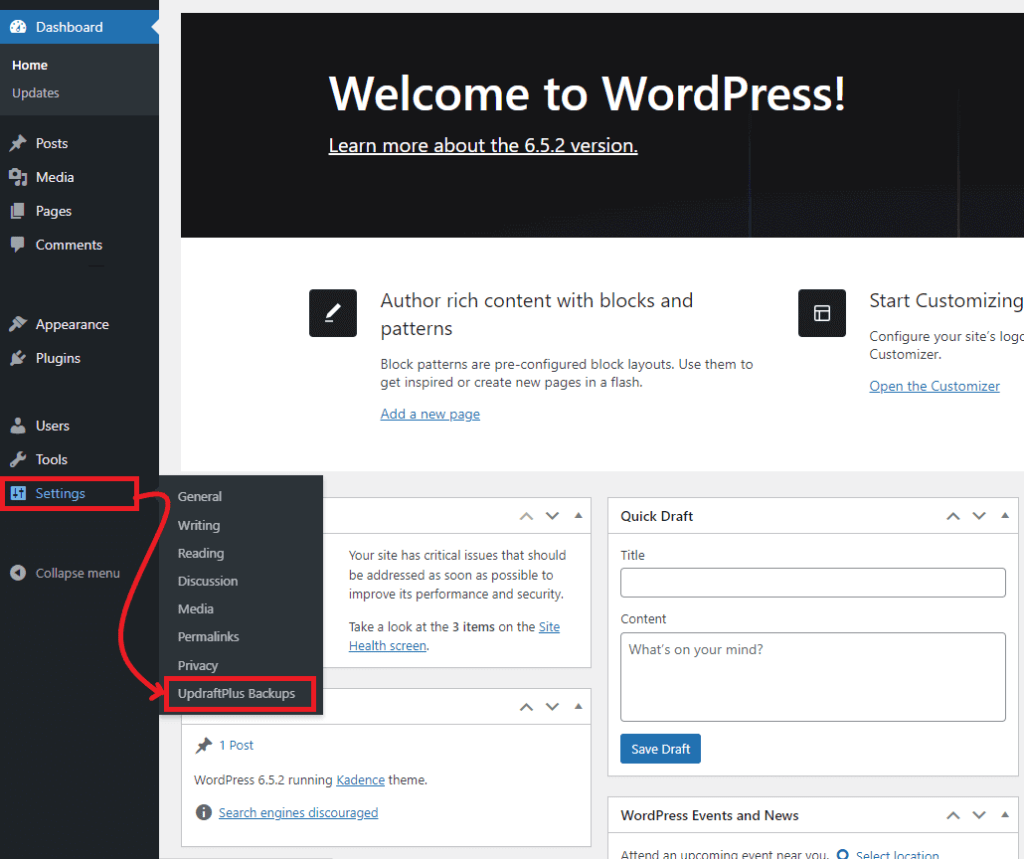Click the pushpin icon next to 1 Post
The width and height of the screenshot is (1024, 859).
pos(204,745)
